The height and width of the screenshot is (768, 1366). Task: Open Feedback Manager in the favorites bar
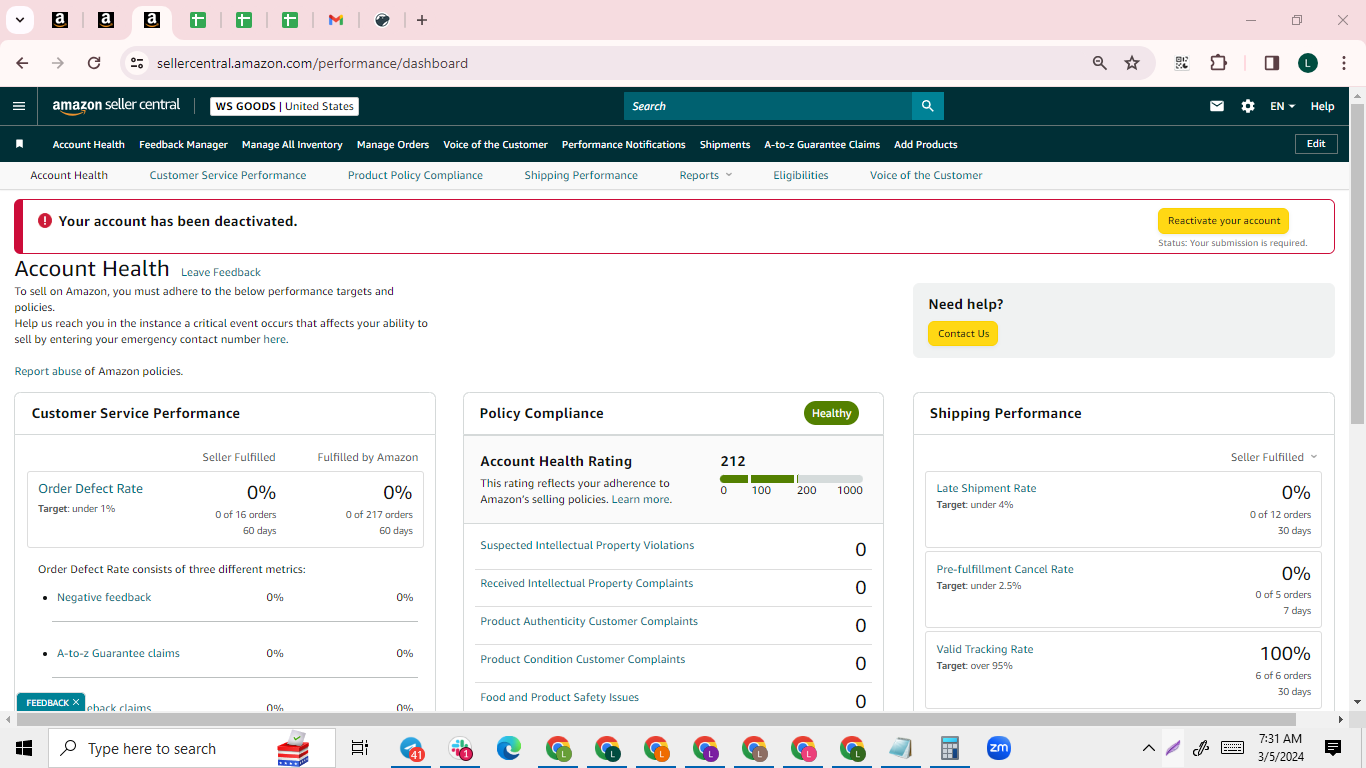183,144
